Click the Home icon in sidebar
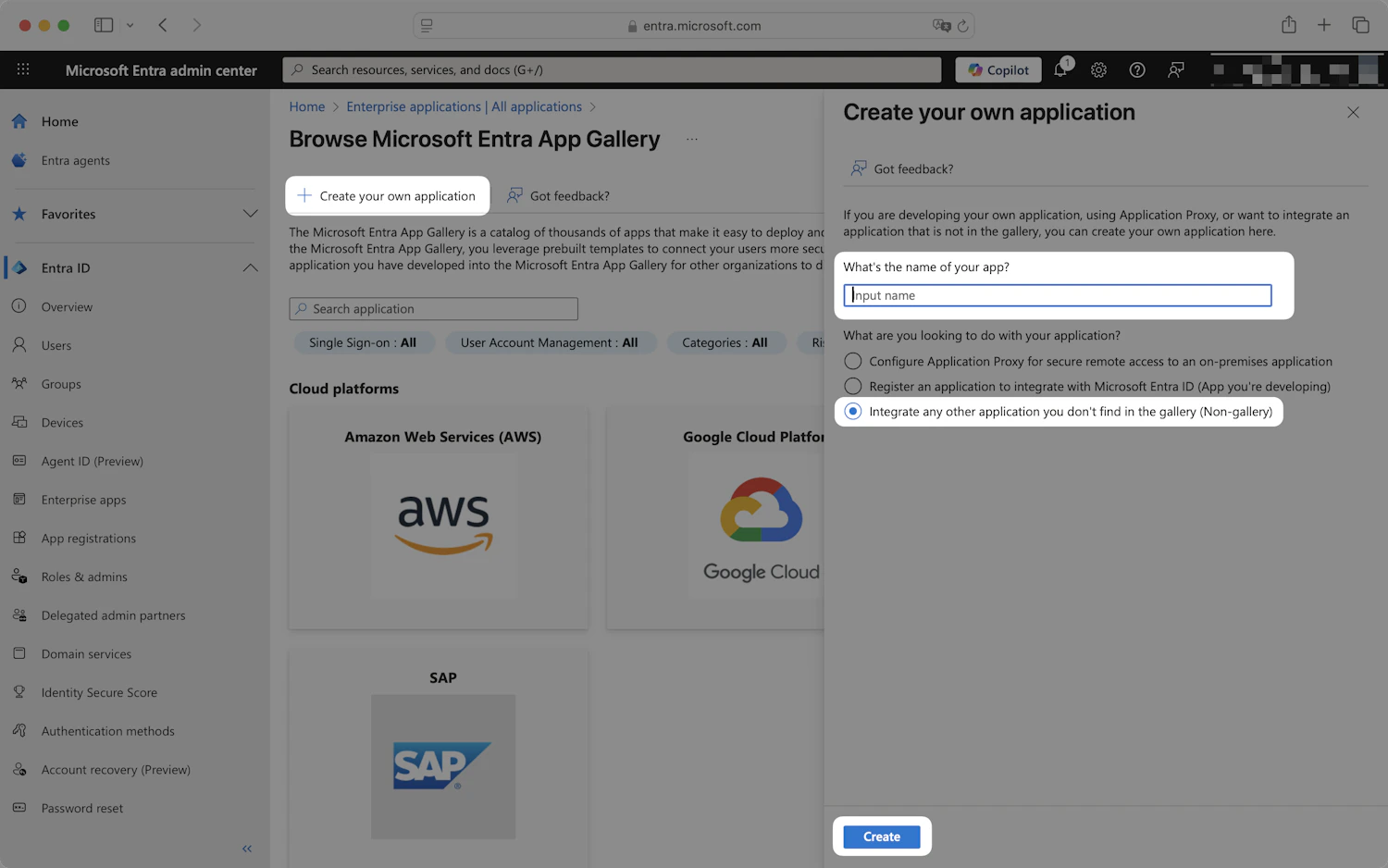 (19, 121)
